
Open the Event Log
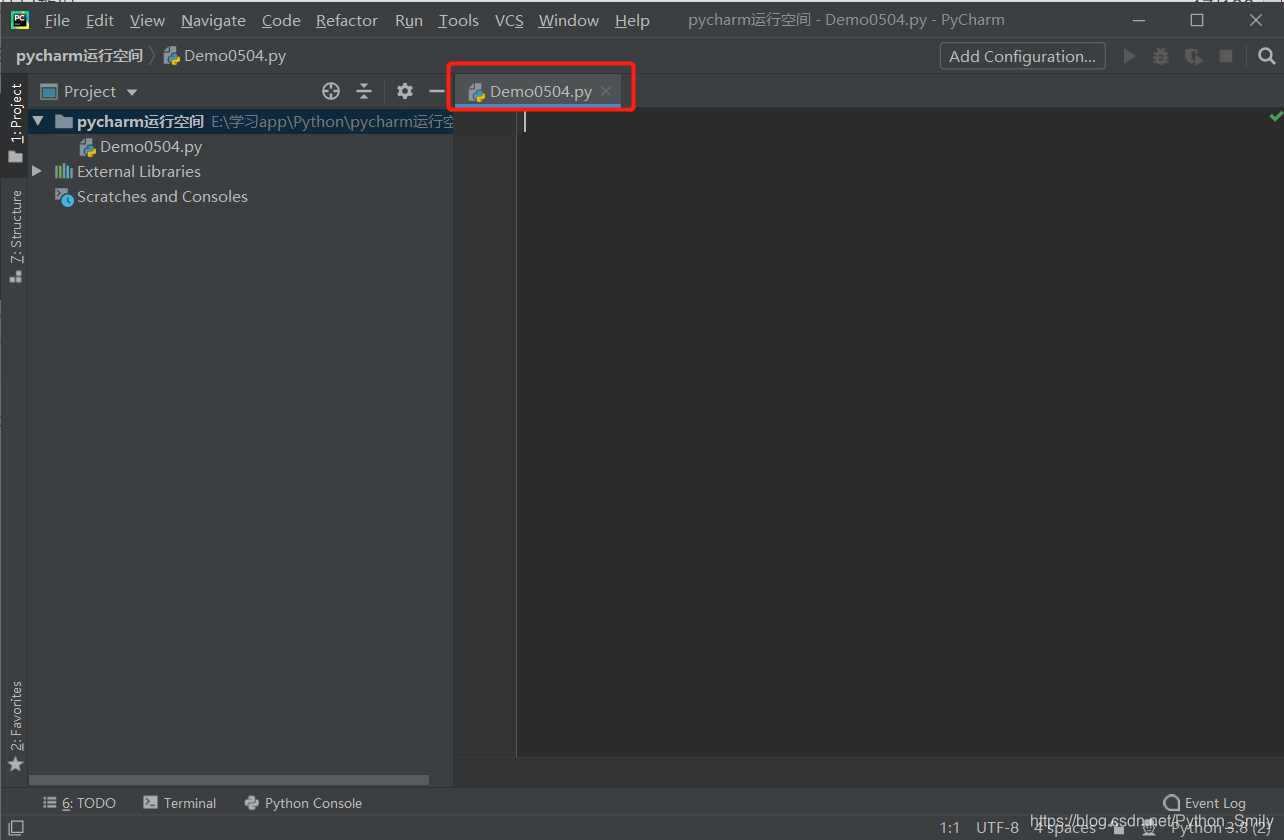coord(1204,803)
